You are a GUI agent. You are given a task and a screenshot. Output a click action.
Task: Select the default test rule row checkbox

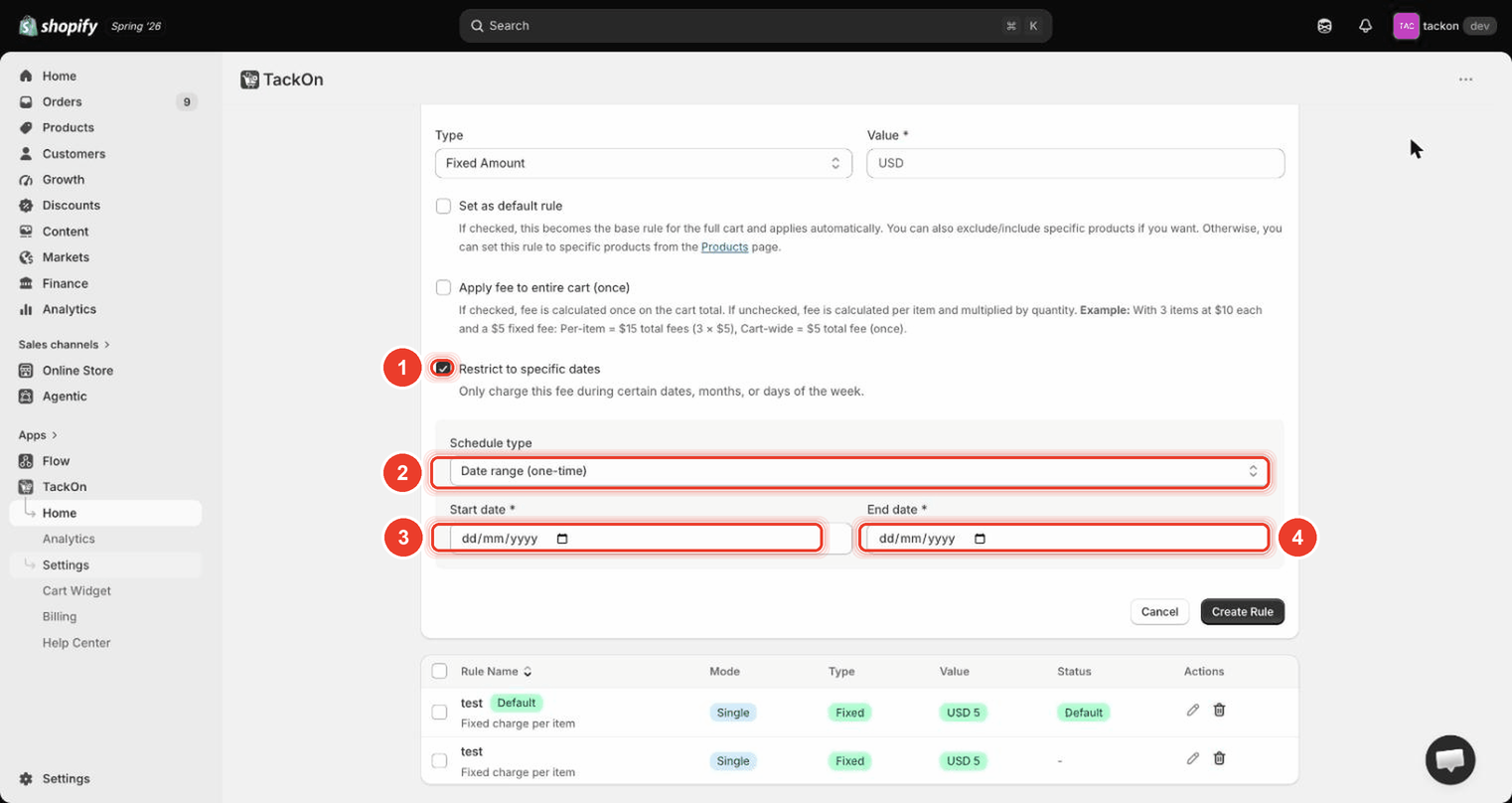tap(439, 712)
